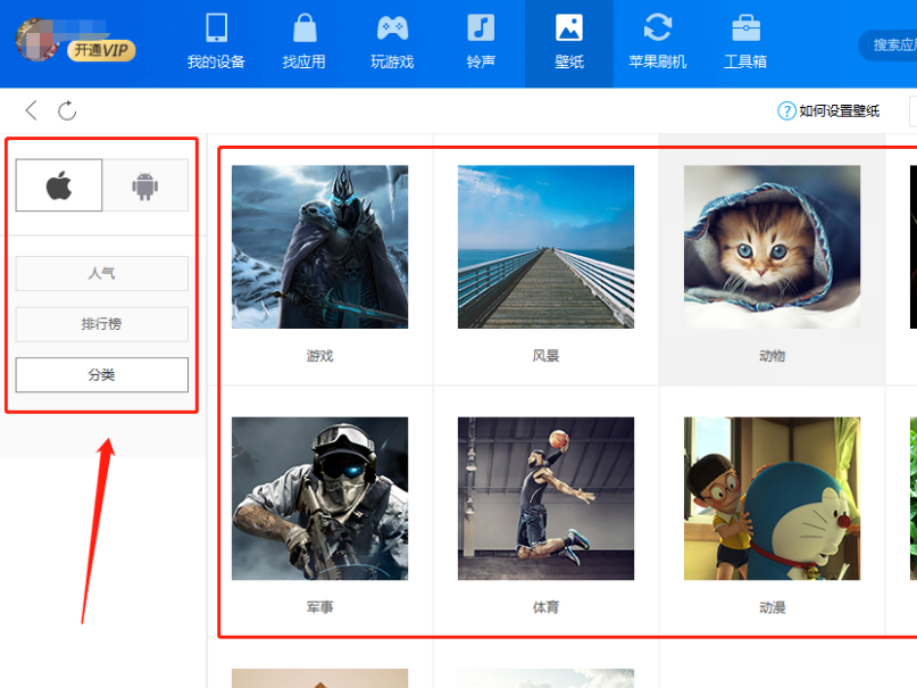Image resolution: width=917 pixels, height=688 pixels.
Task: Click the 动漫 category label
Action: point(772,607)
